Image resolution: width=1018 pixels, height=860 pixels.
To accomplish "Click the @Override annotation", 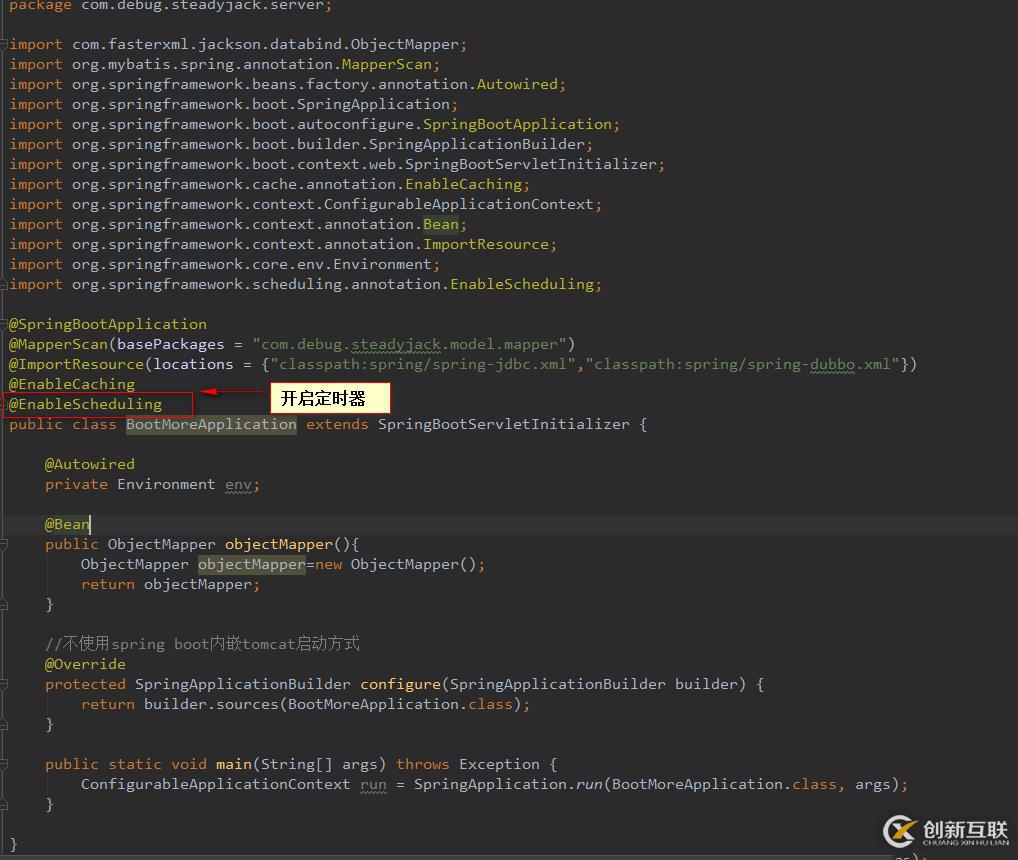I will click(85, 664).
